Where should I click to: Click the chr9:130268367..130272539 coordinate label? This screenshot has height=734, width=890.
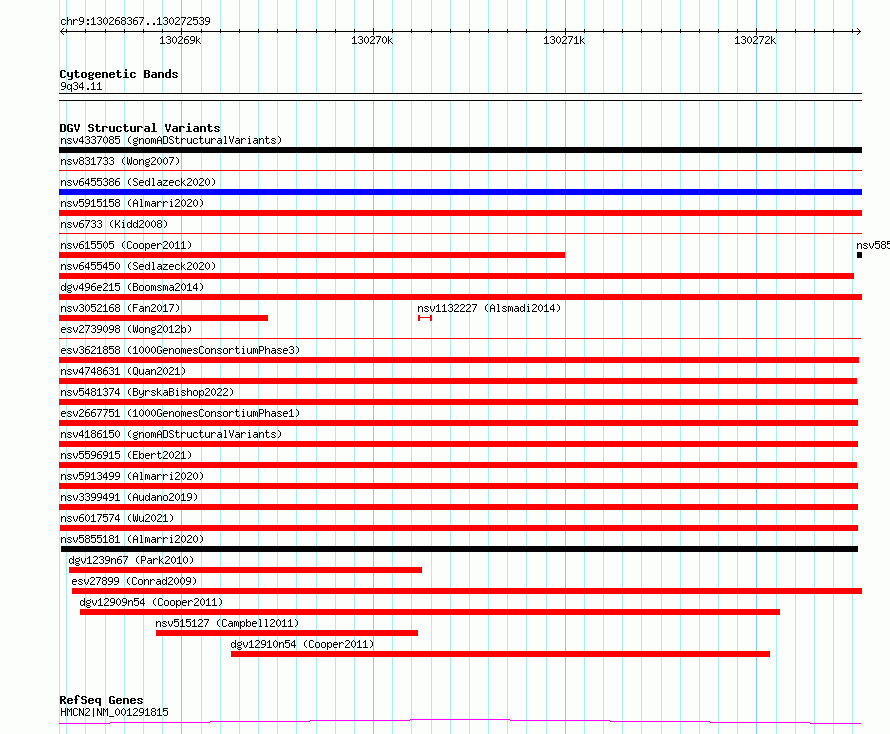click(135, 21)
